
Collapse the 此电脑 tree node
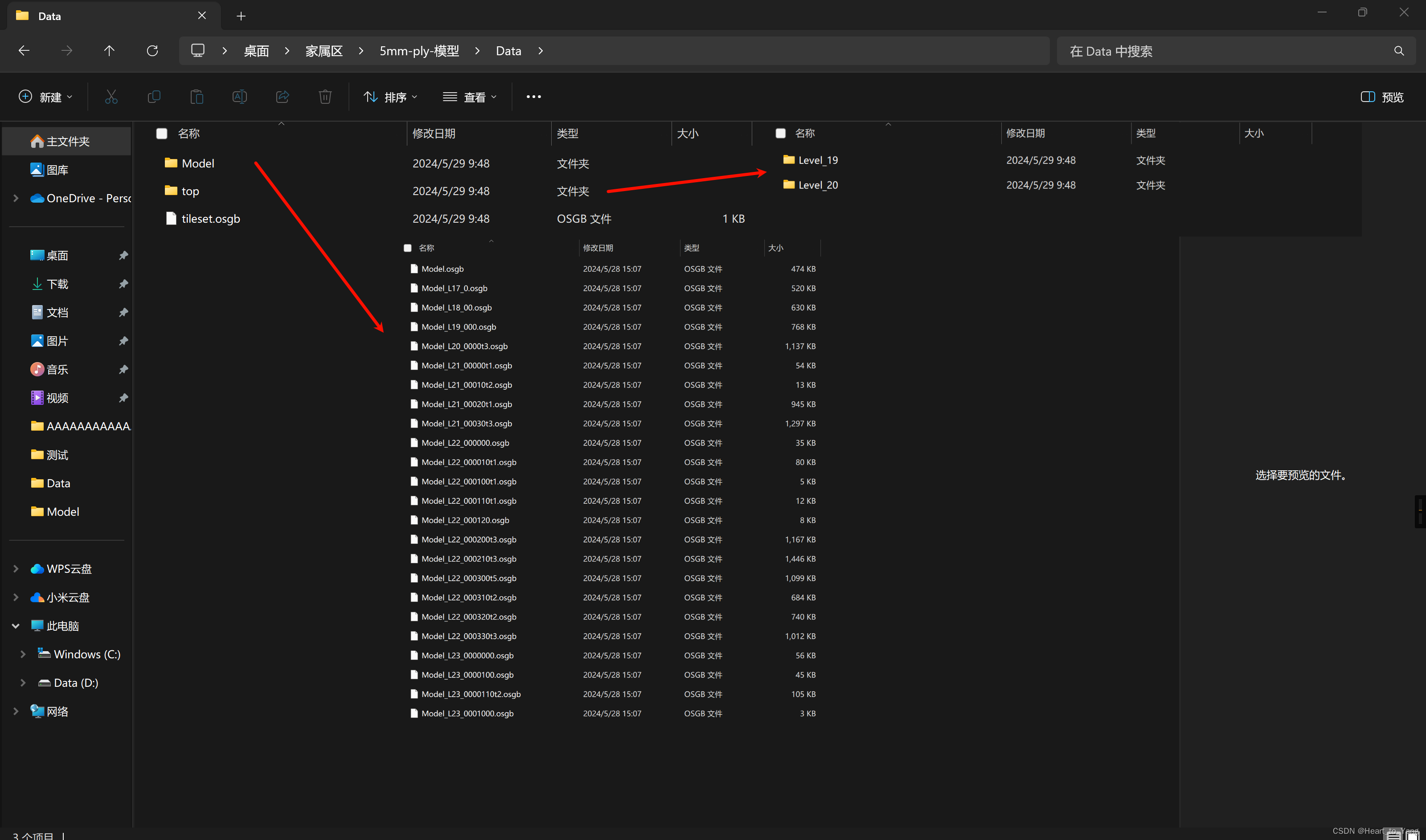click(16, 626)
